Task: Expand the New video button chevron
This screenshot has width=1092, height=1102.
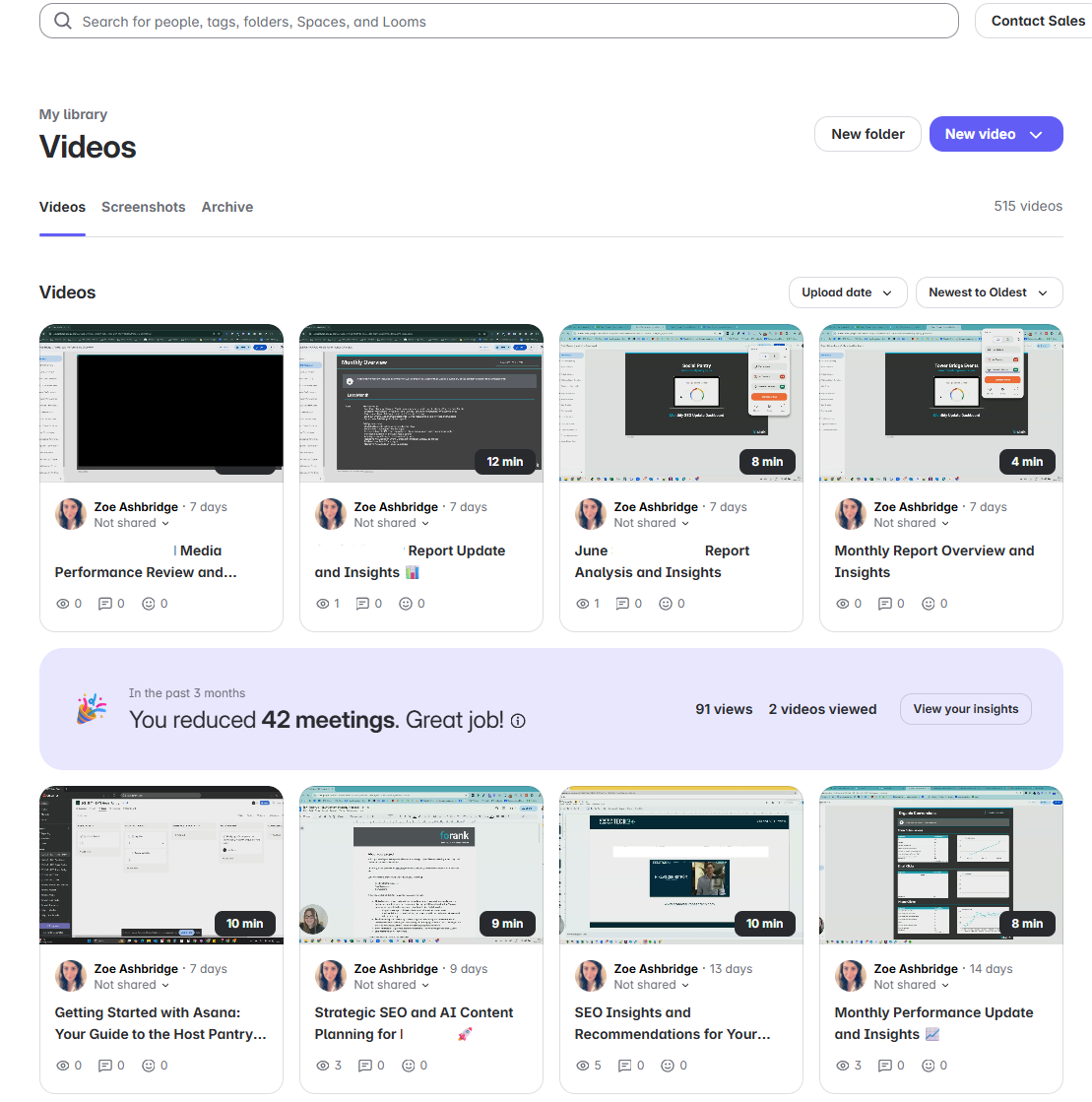Action: pos(1036,135)
